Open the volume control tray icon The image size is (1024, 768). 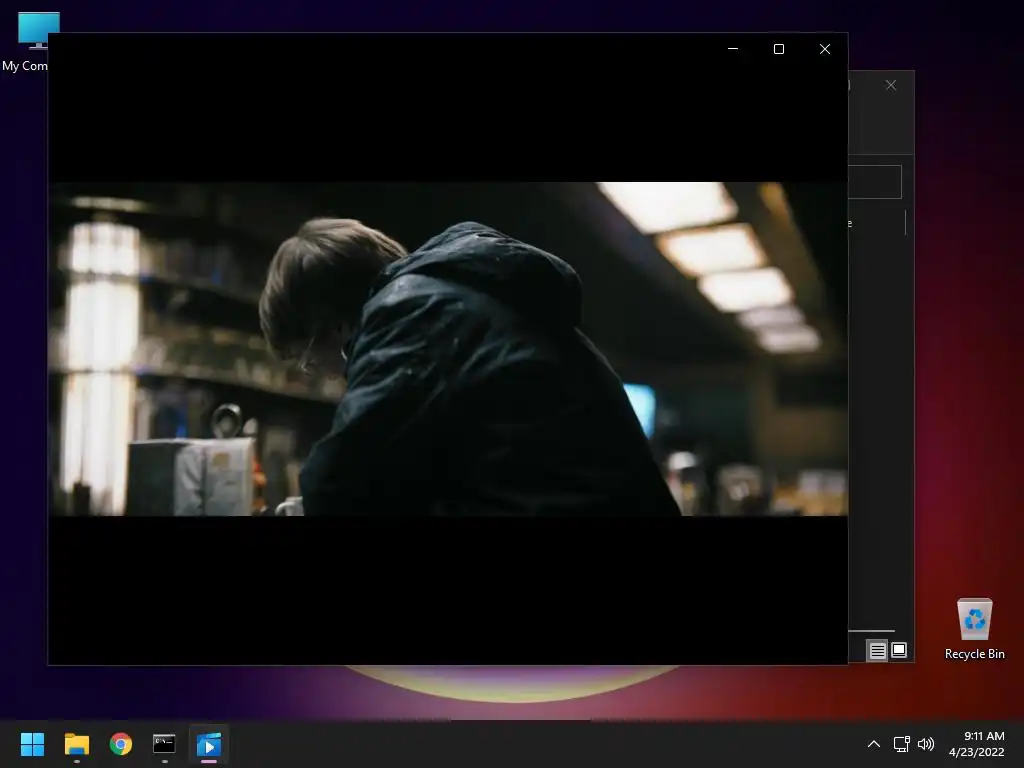926,744
